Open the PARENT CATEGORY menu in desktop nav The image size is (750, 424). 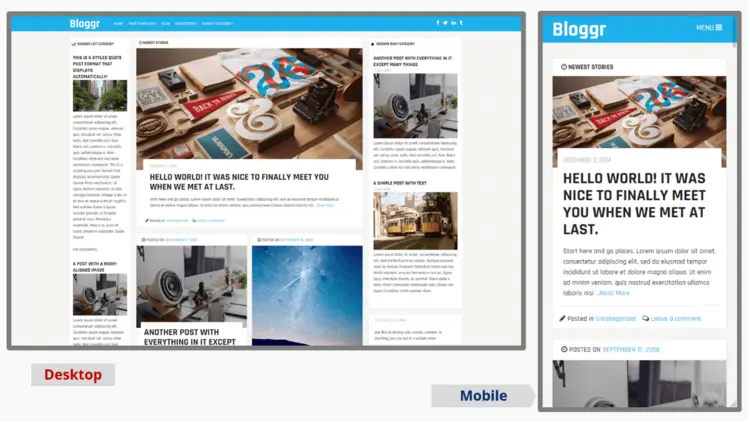pyautogui.click(x=217, y=23)
